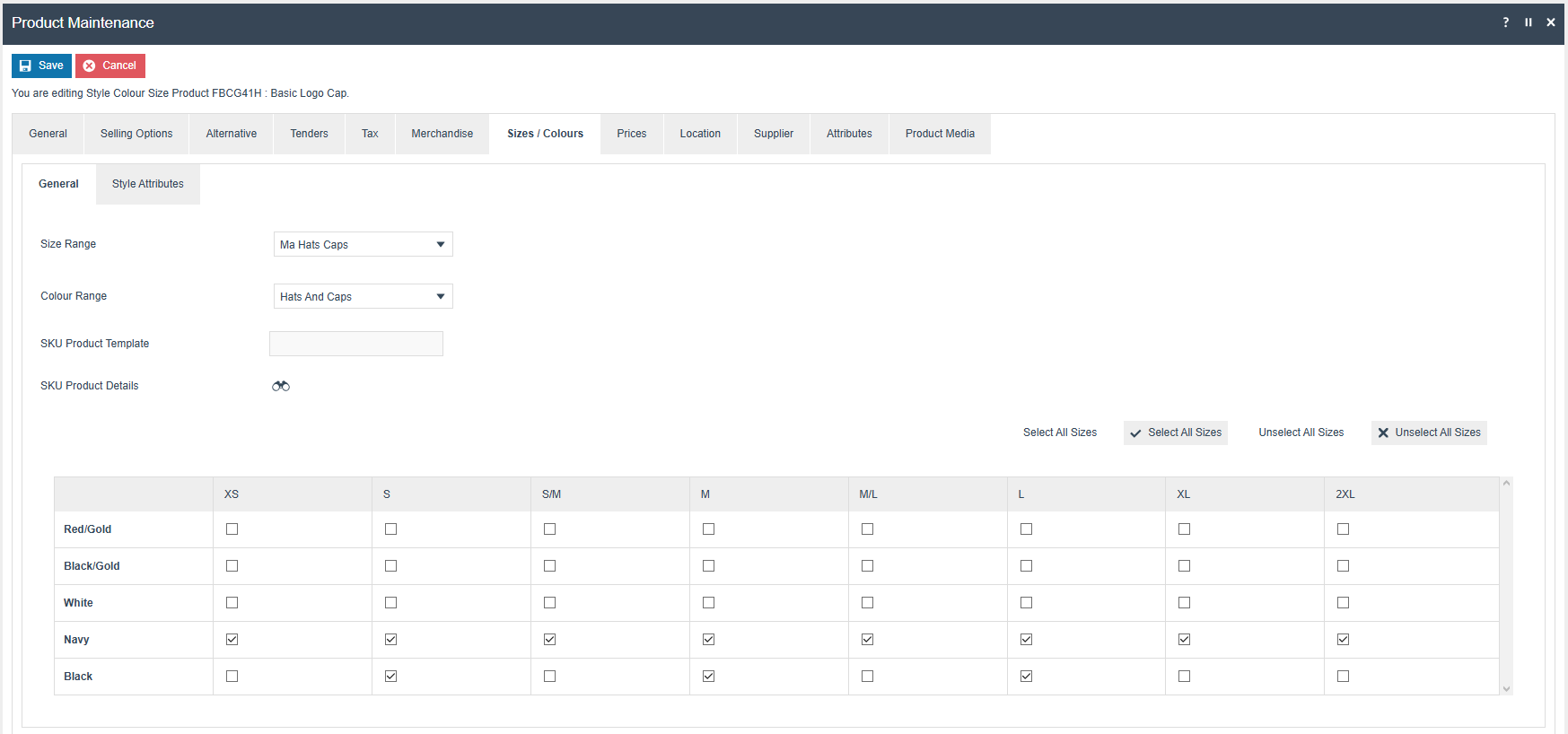Check Red/Gold XS checkbox
The height and width of the screenshot is (734, 1568).
point(232,529)
